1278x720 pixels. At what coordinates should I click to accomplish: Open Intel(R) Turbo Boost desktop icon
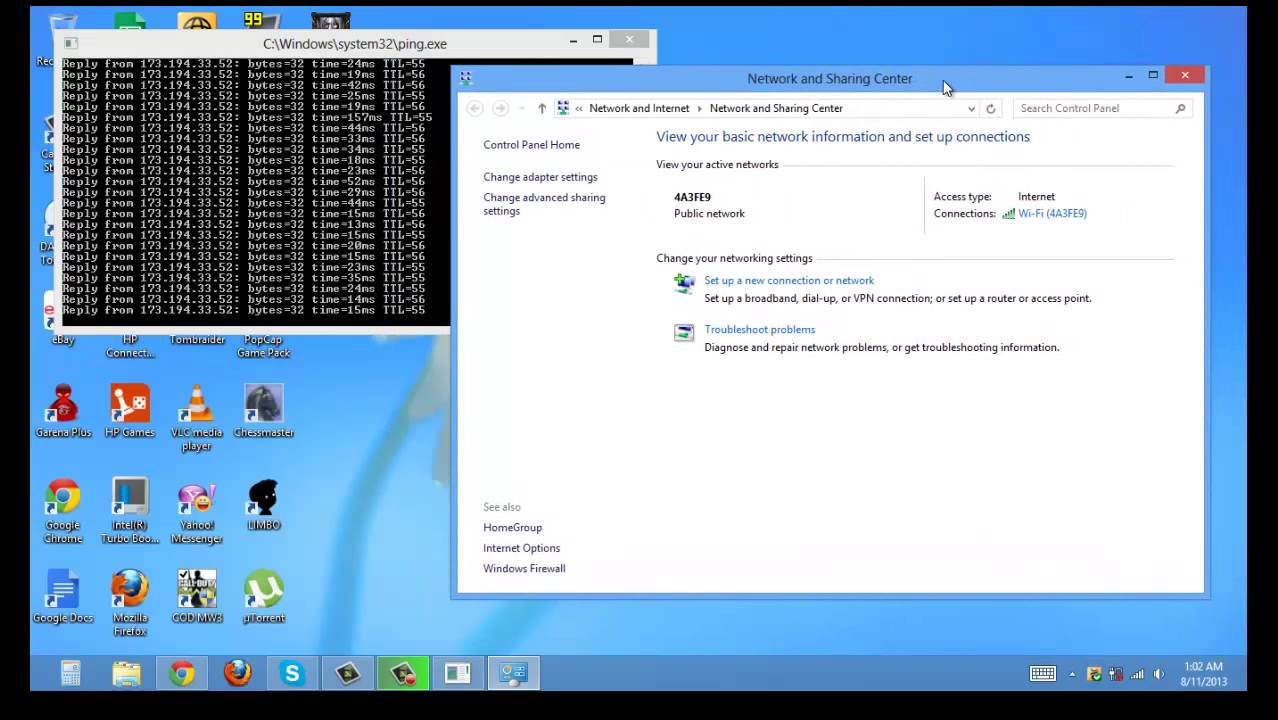130,511
